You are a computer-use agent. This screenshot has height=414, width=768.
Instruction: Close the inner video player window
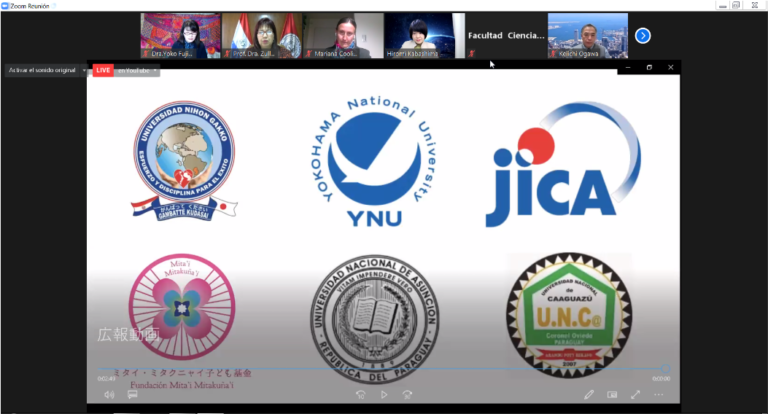click(x=671, y=68)
